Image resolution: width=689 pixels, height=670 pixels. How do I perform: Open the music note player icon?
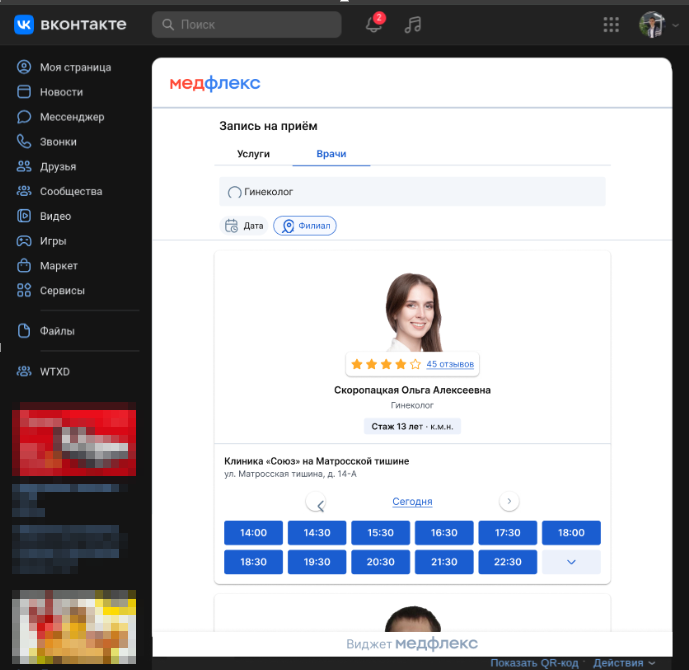pyautogui.click(x=413, y=25)
